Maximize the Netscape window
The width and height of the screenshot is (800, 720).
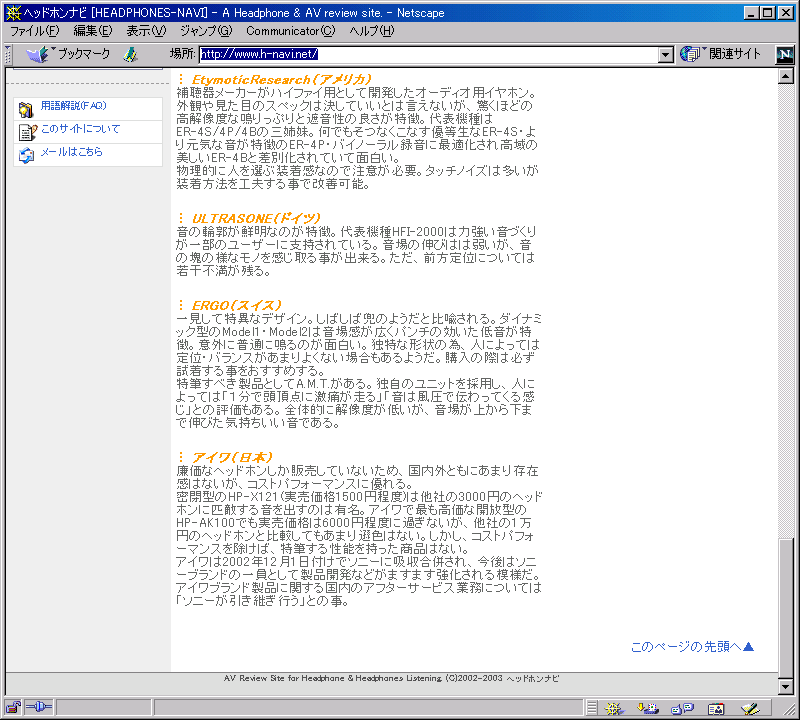coord(767,13)
